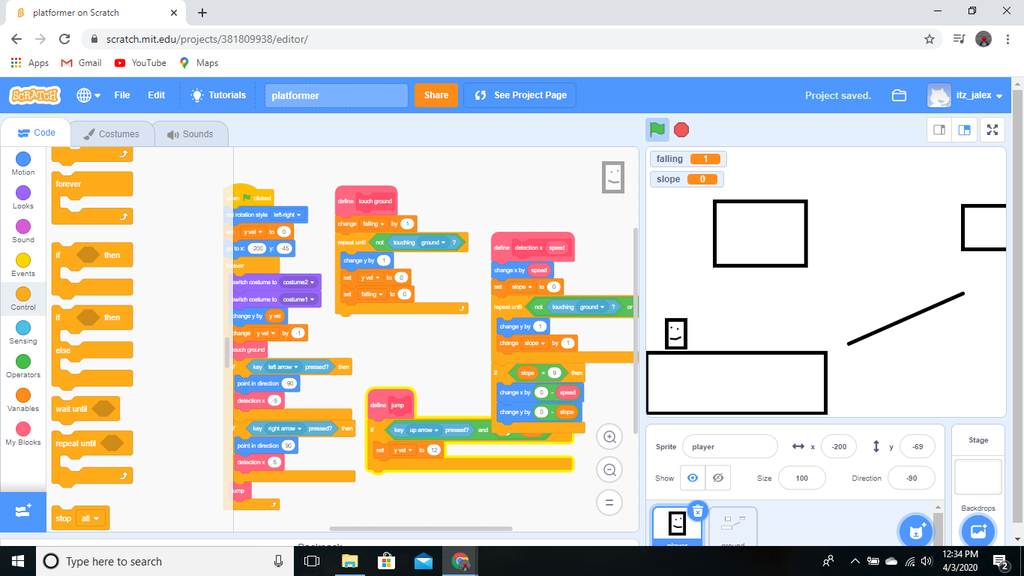Image resolution: width=1024 pixels, height=576 pixels.
Task: Click the sprite Size field
Action: 802,478
